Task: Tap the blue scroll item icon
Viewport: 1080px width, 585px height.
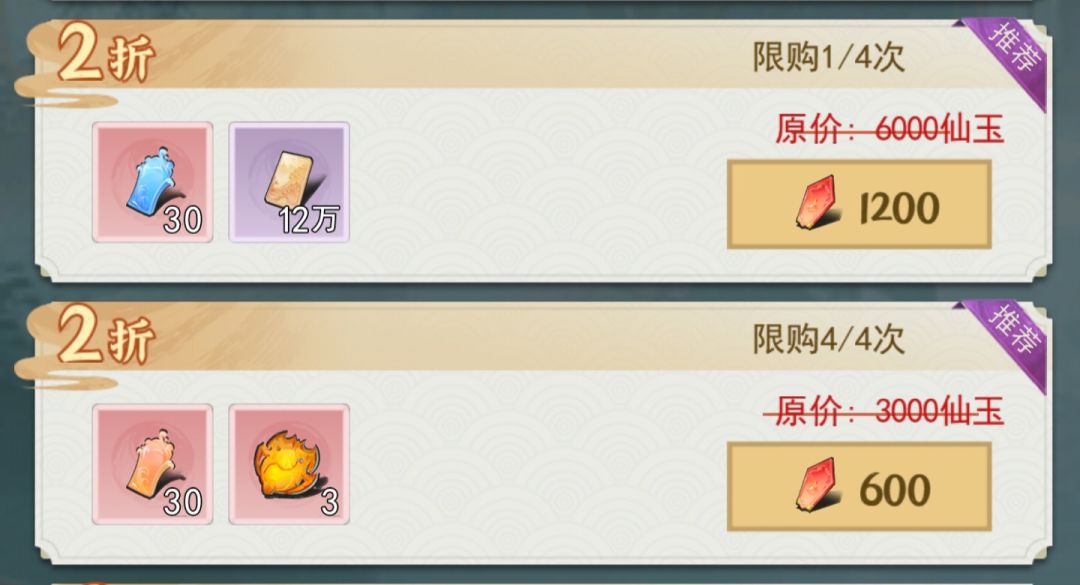Action: 152,183
